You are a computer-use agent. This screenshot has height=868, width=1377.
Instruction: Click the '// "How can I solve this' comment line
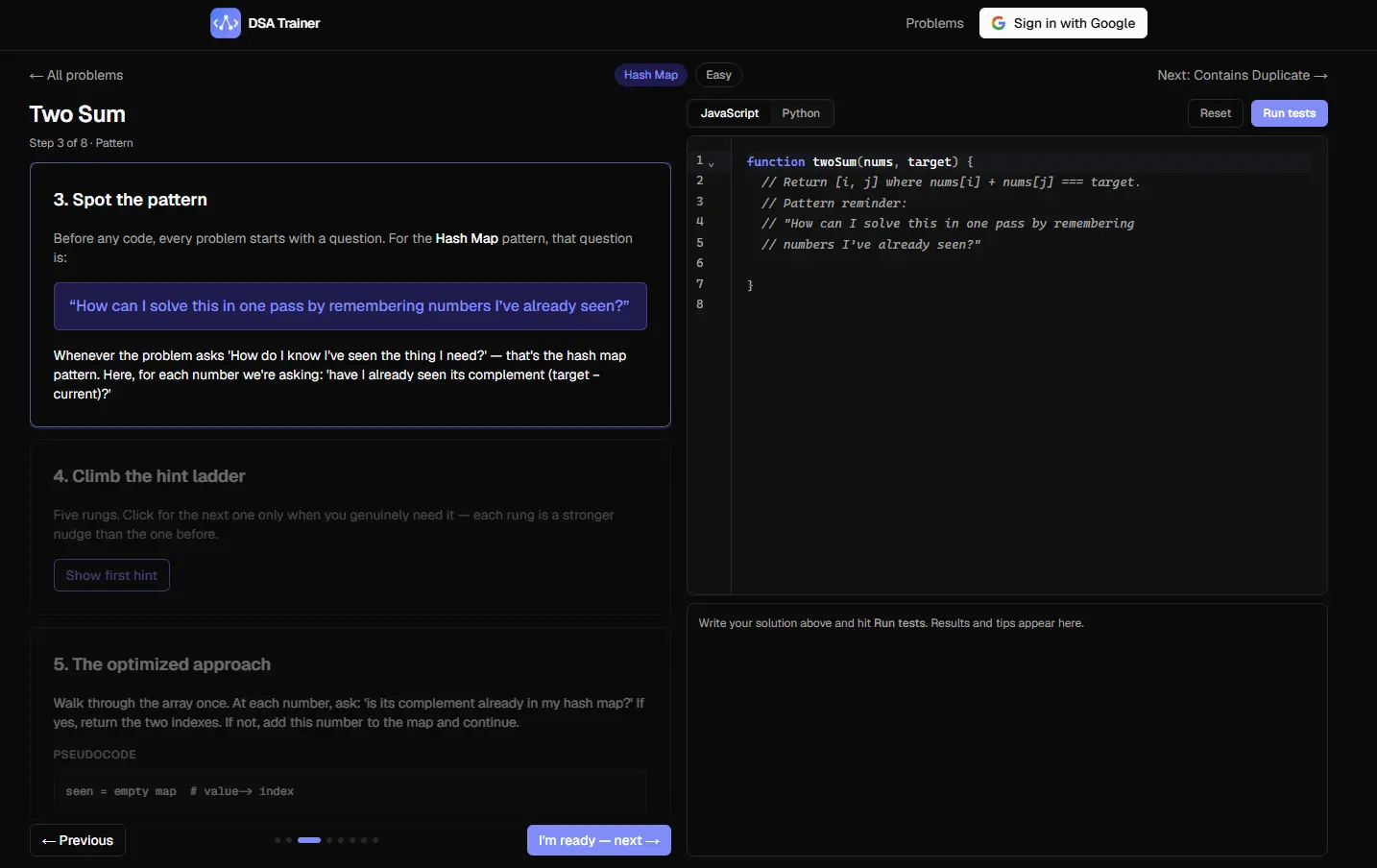click(x=948, y=224)
